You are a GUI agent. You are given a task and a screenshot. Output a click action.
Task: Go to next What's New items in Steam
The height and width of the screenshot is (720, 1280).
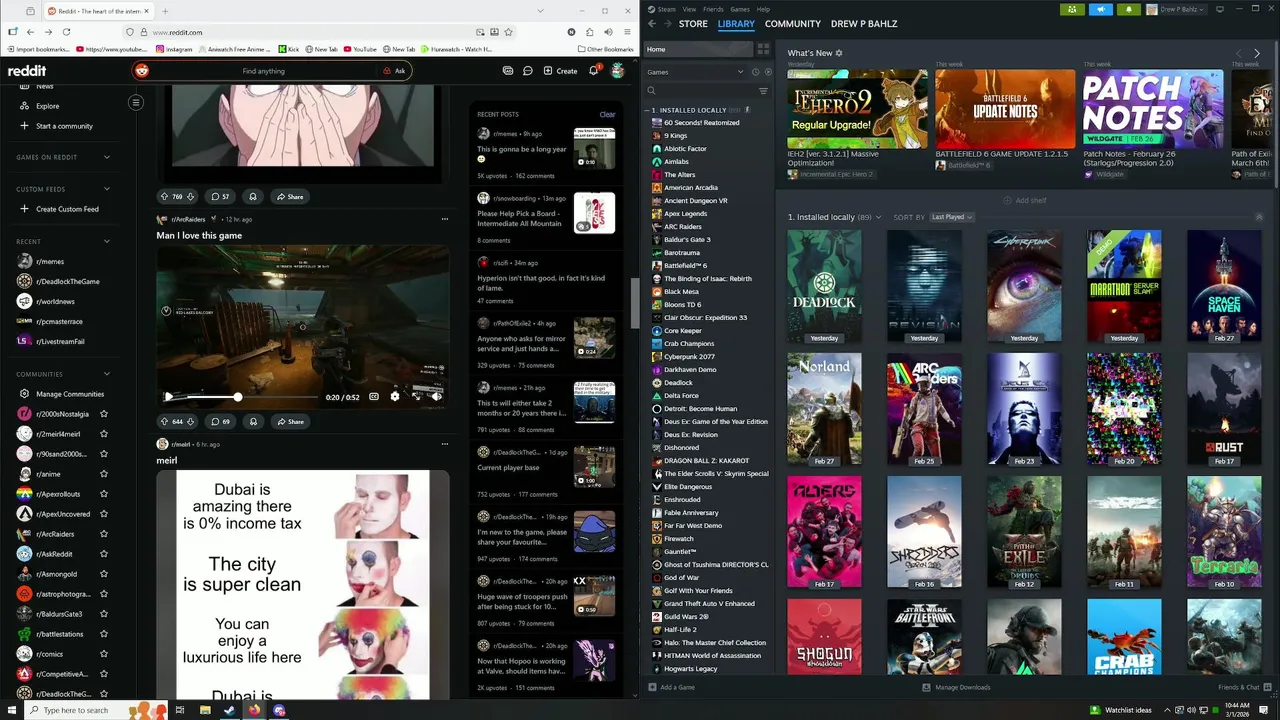pyautogui.click(x=1257, y=53)
